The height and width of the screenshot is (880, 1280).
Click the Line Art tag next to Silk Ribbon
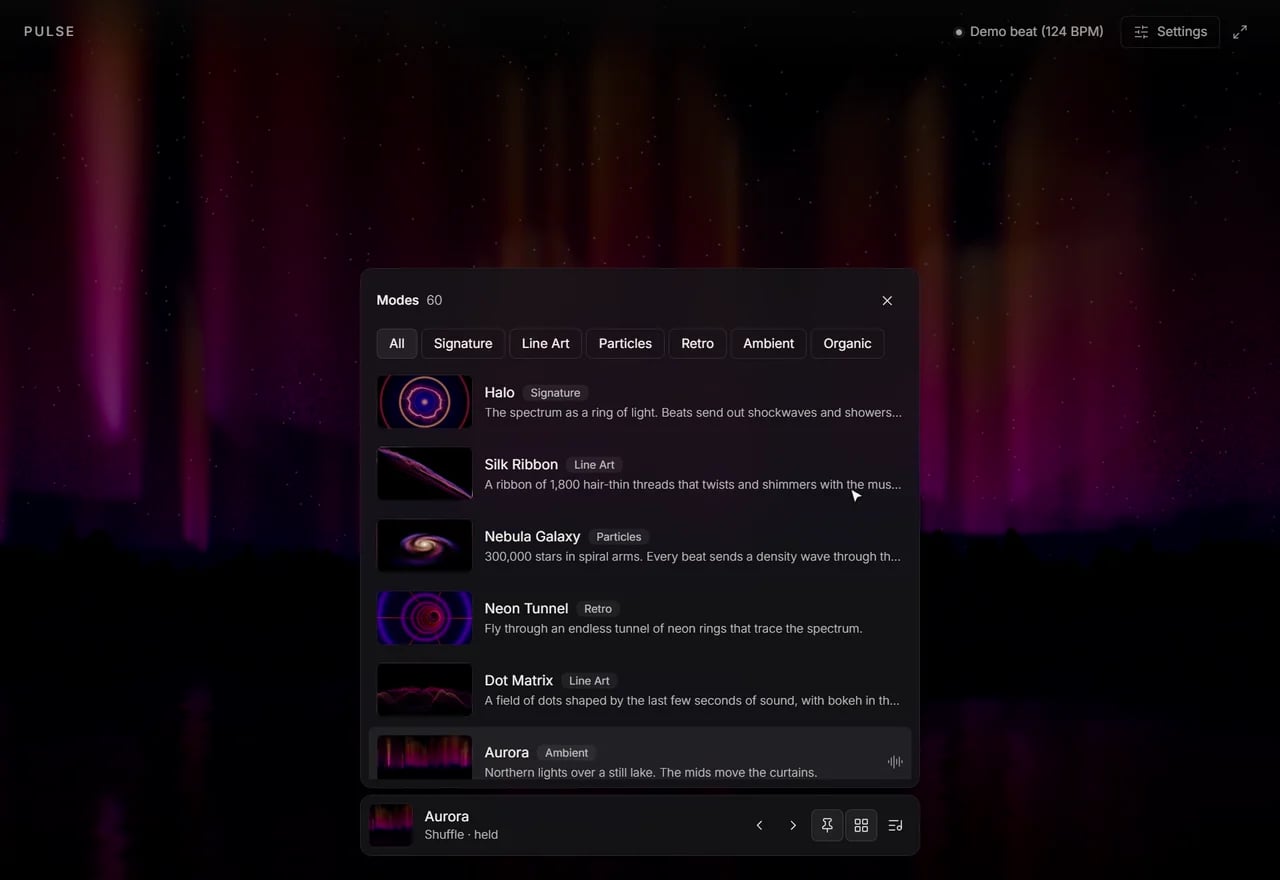click(x=594, y=465)
